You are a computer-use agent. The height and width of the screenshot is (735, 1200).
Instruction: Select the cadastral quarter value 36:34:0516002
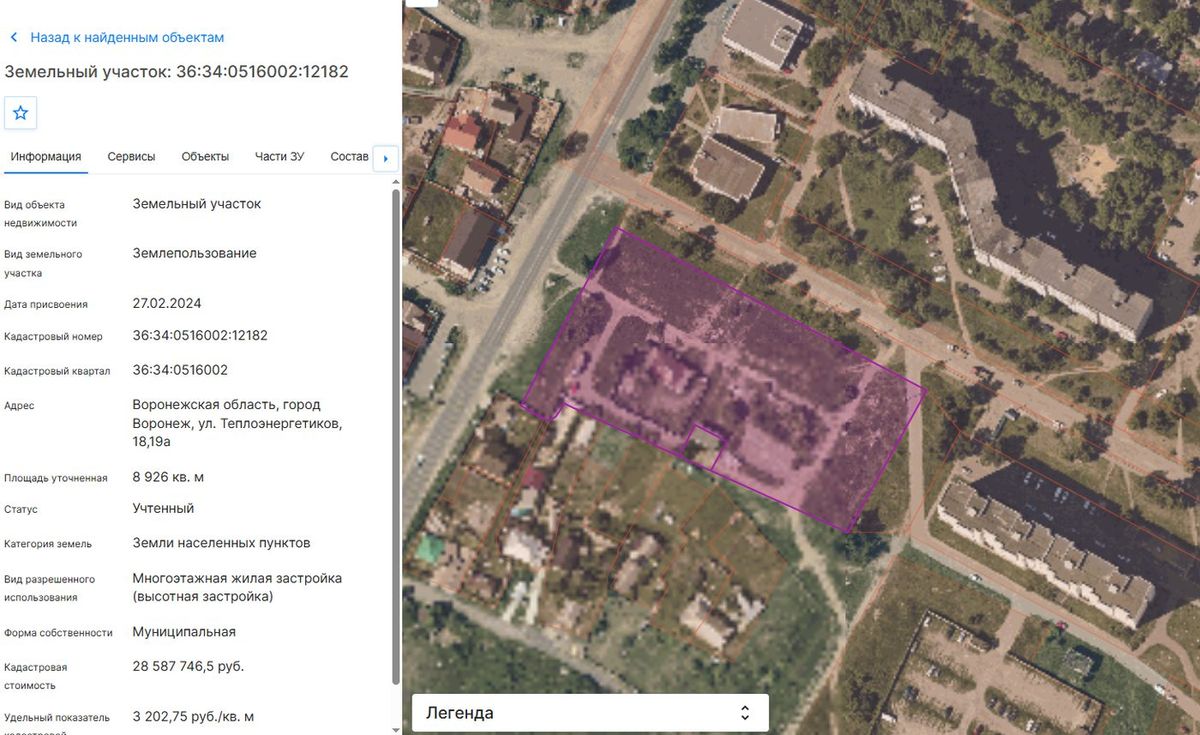click(x=180, y=370)
